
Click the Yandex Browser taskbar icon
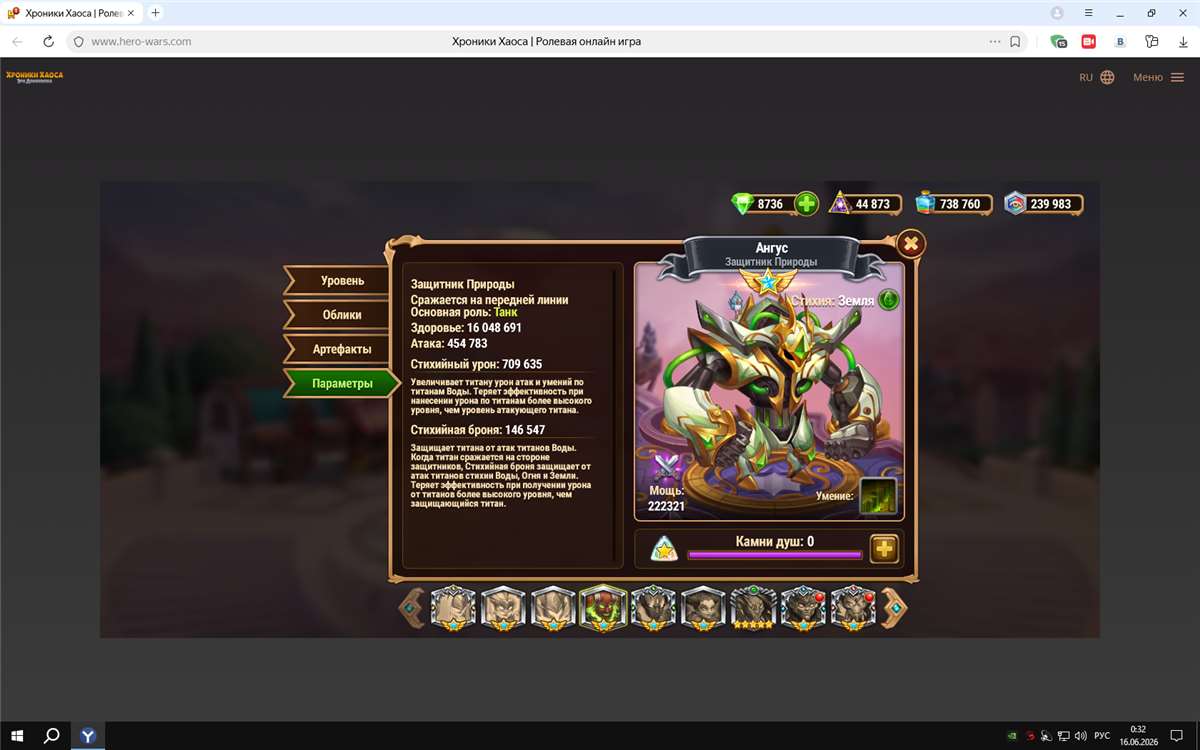(x=88, y=735)
